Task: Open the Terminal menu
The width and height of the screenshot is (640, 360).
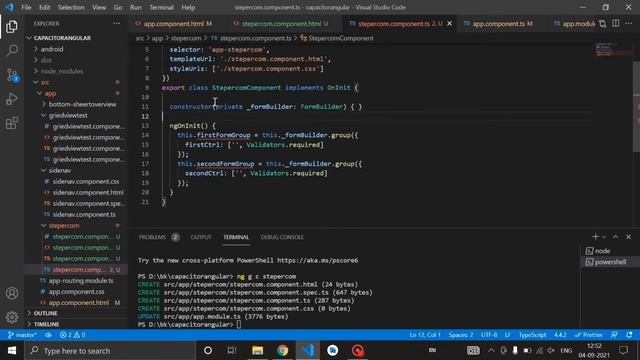Action: click(161, 7)
